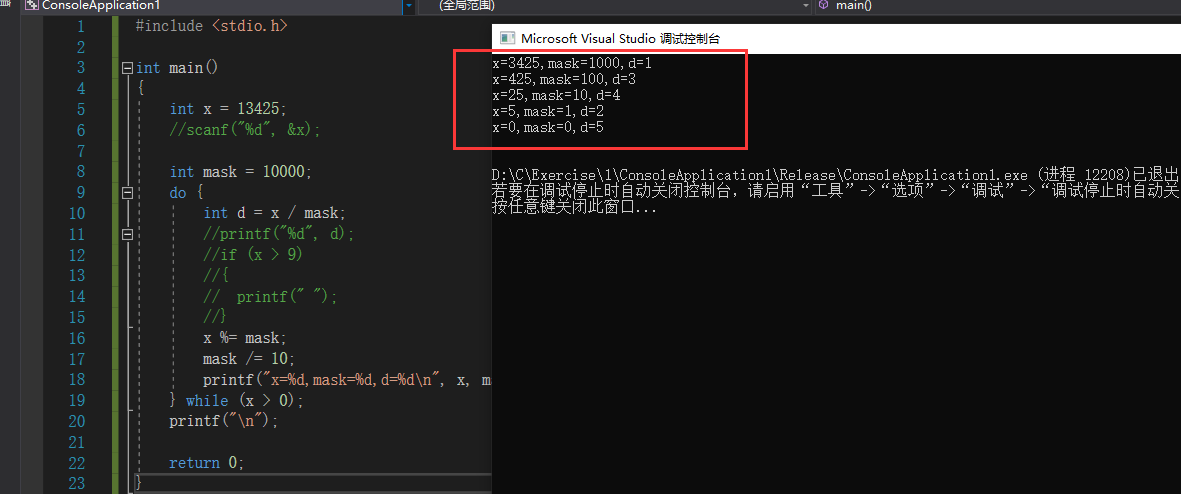Click the #include <stdio.h> line
This screenshot has width=1181, height=494.
click(211, 26)
